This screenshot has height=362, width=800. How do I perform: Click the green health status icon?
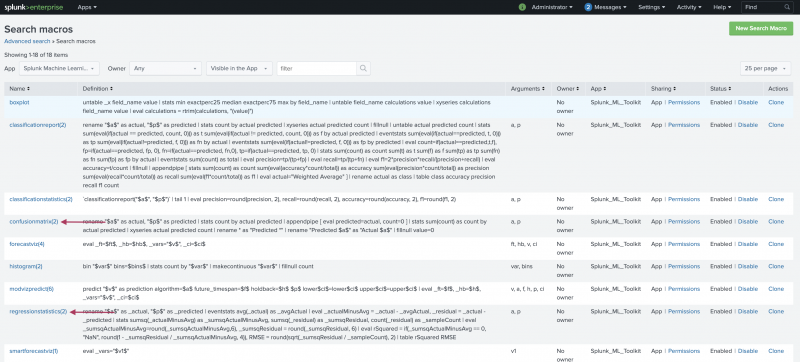[x=522, y=7]
